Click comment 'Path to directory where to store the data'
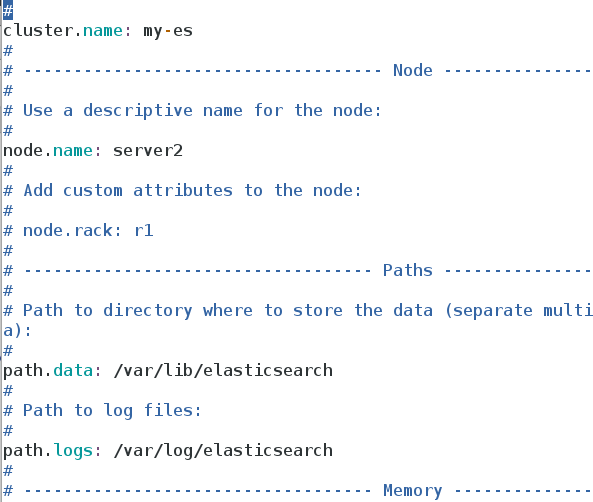The image size is (593, 502). coord(228,311)
